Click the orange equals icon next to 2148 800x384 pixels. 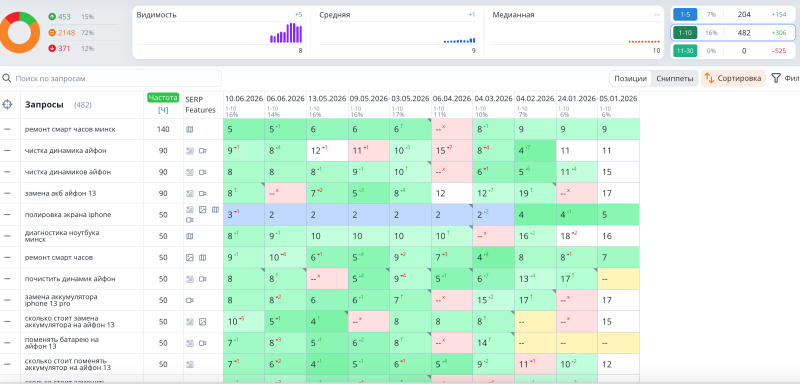[x=52, y=33]
